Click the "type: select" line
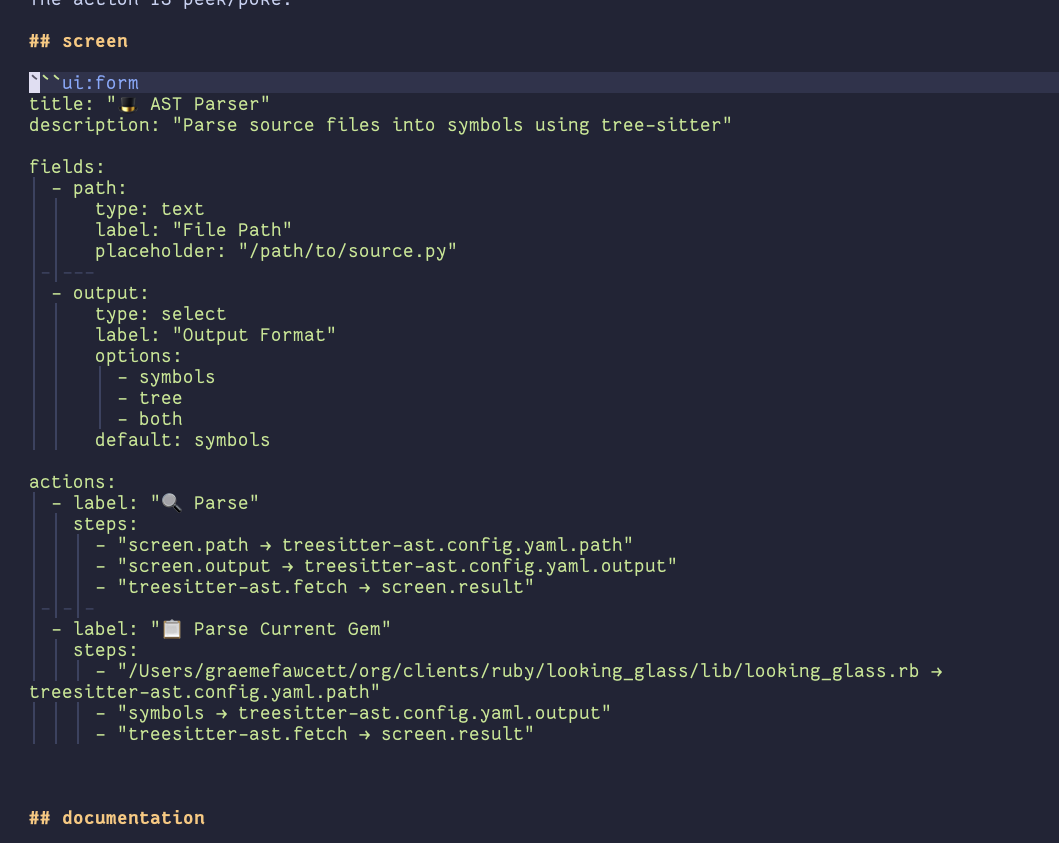 (160, 314)
